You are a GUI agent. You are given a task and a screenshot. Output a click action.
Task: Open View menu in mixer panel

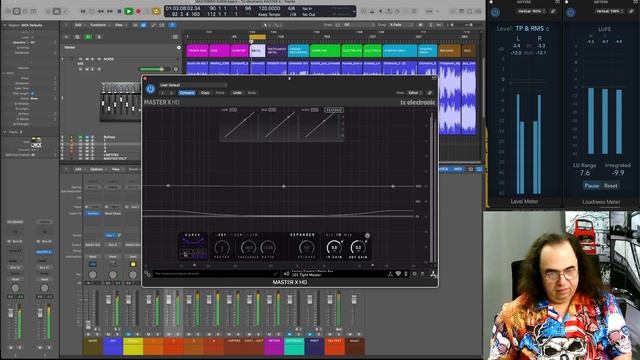(116, 169)
